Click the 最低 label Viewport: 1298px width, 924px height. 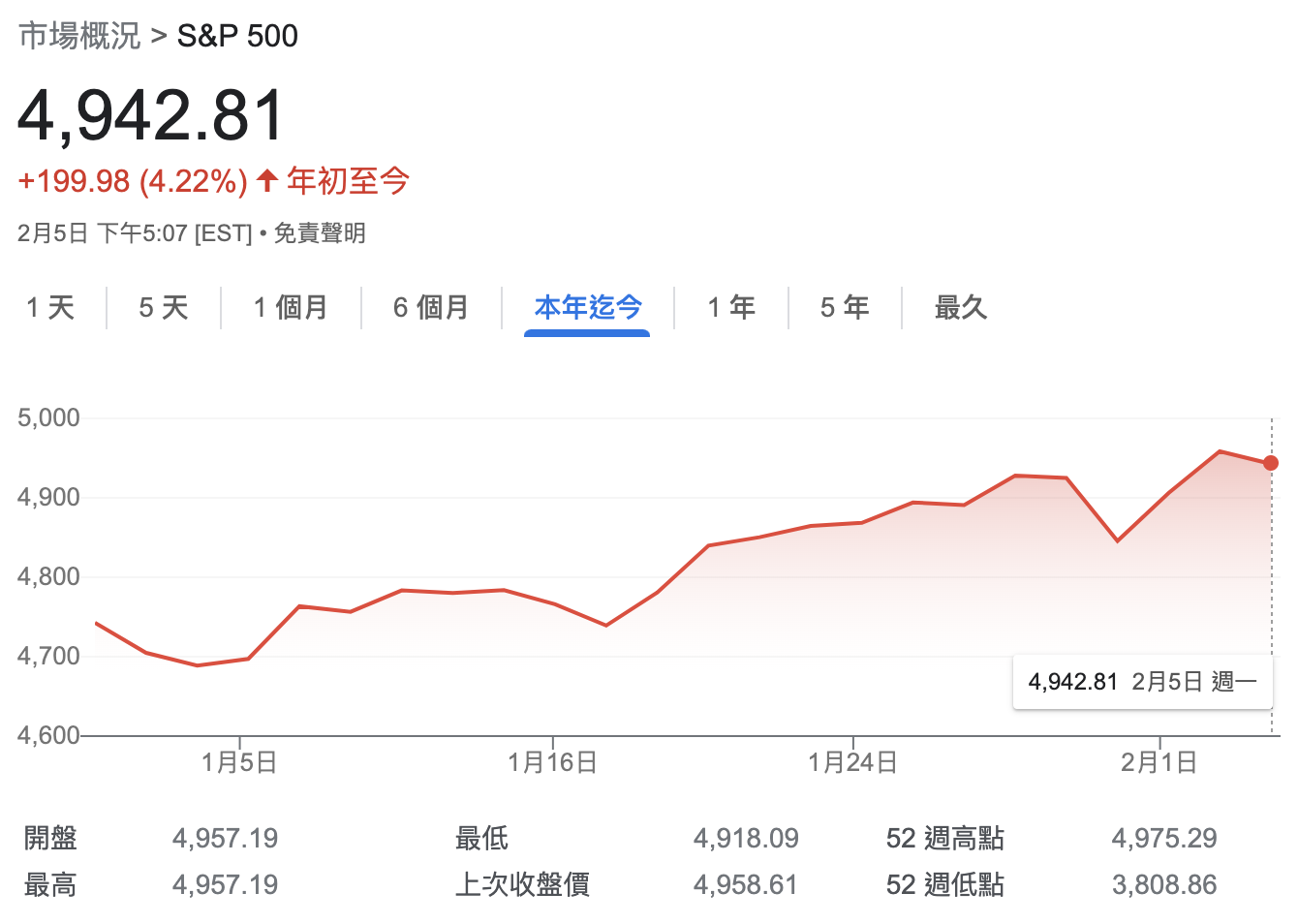[481, 838]
